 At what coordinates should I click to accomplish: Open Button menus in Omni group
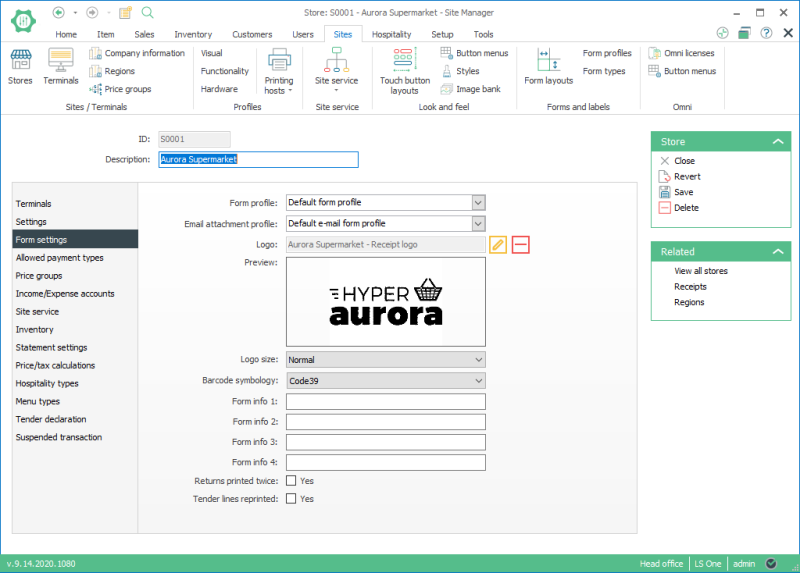pos(682,71)
